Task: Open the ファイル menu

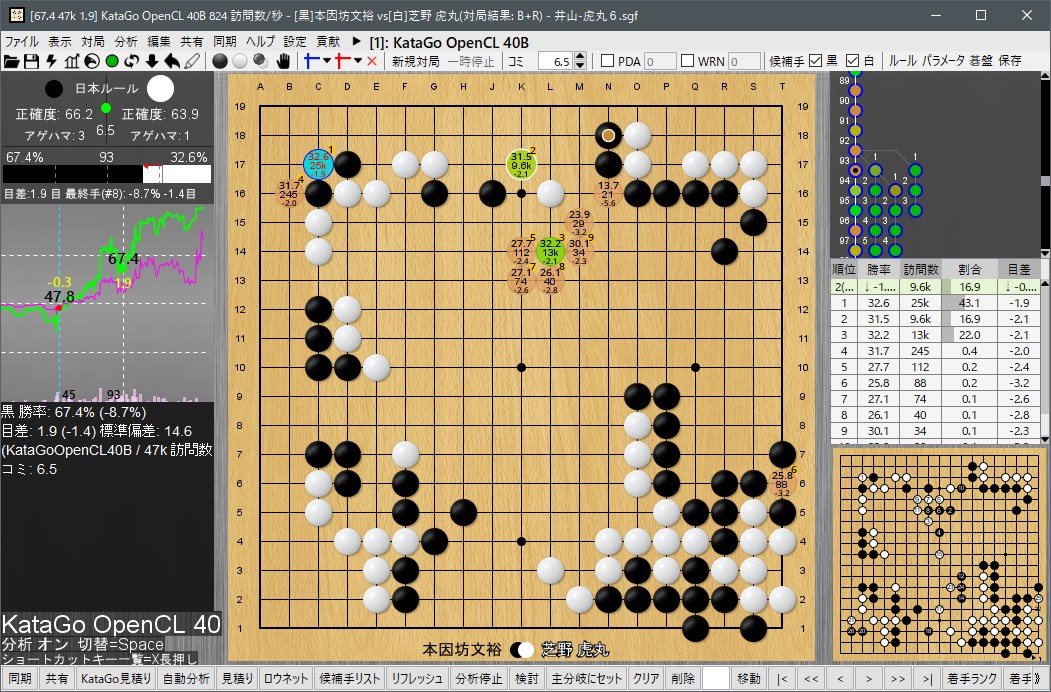Action: click(22, 42)
